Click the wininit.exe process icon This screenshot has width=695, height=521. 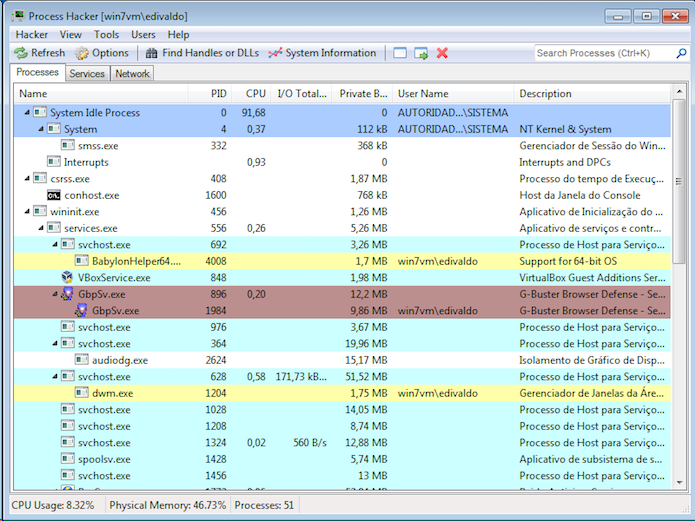point(40,212)
